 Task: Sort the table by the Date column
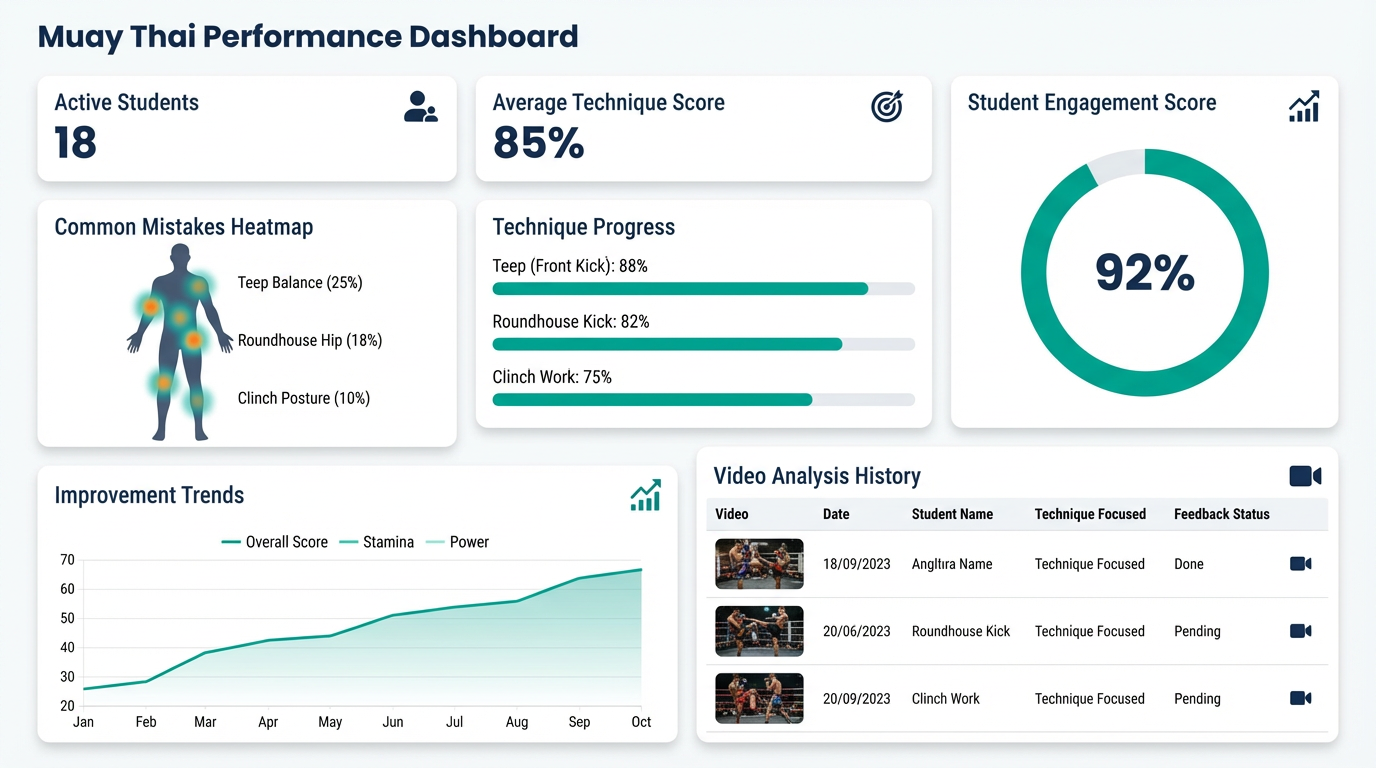(x=835, y=514)
